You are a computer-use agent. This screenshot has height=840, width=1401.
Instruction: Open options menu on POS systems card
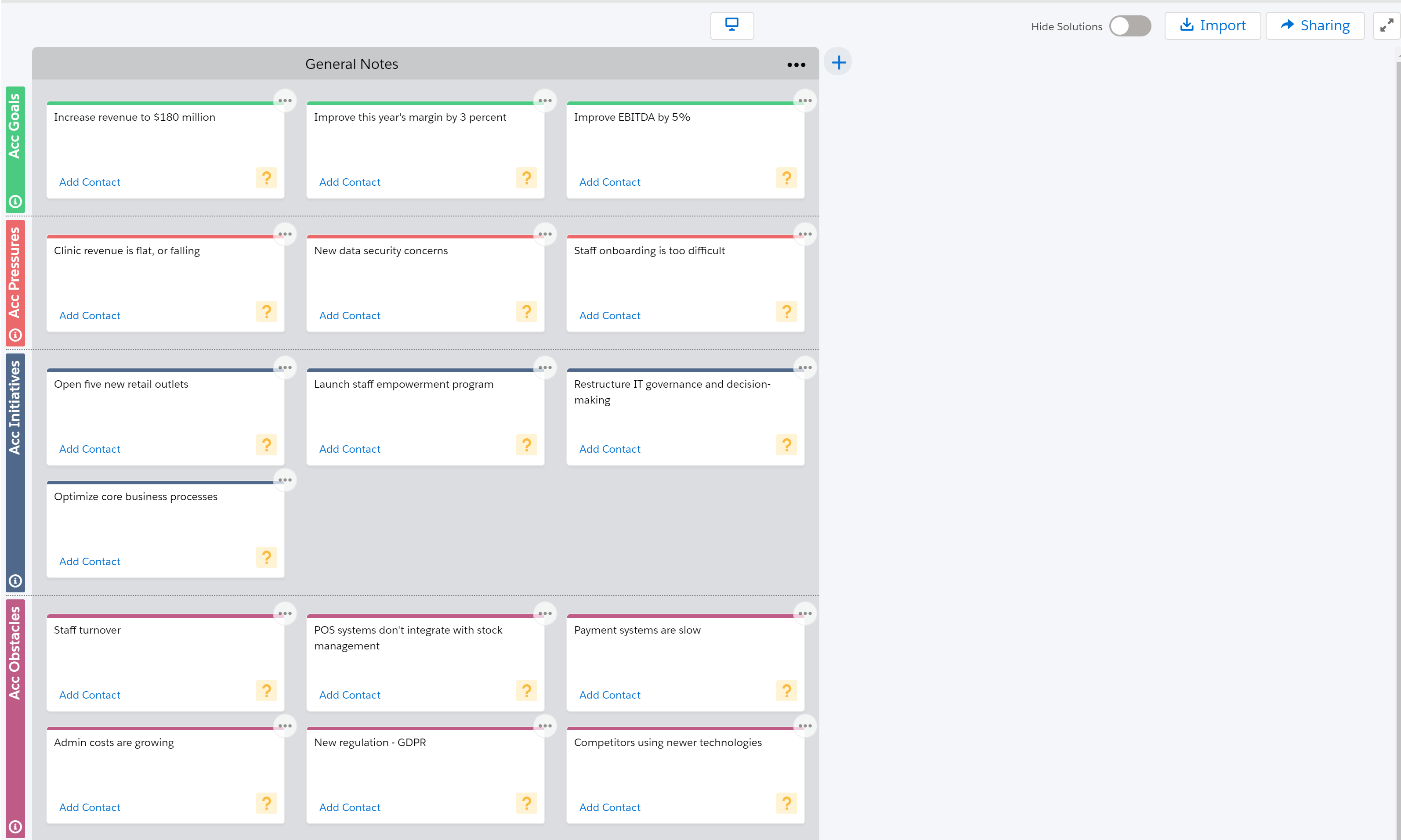click(x=545, y=613)
